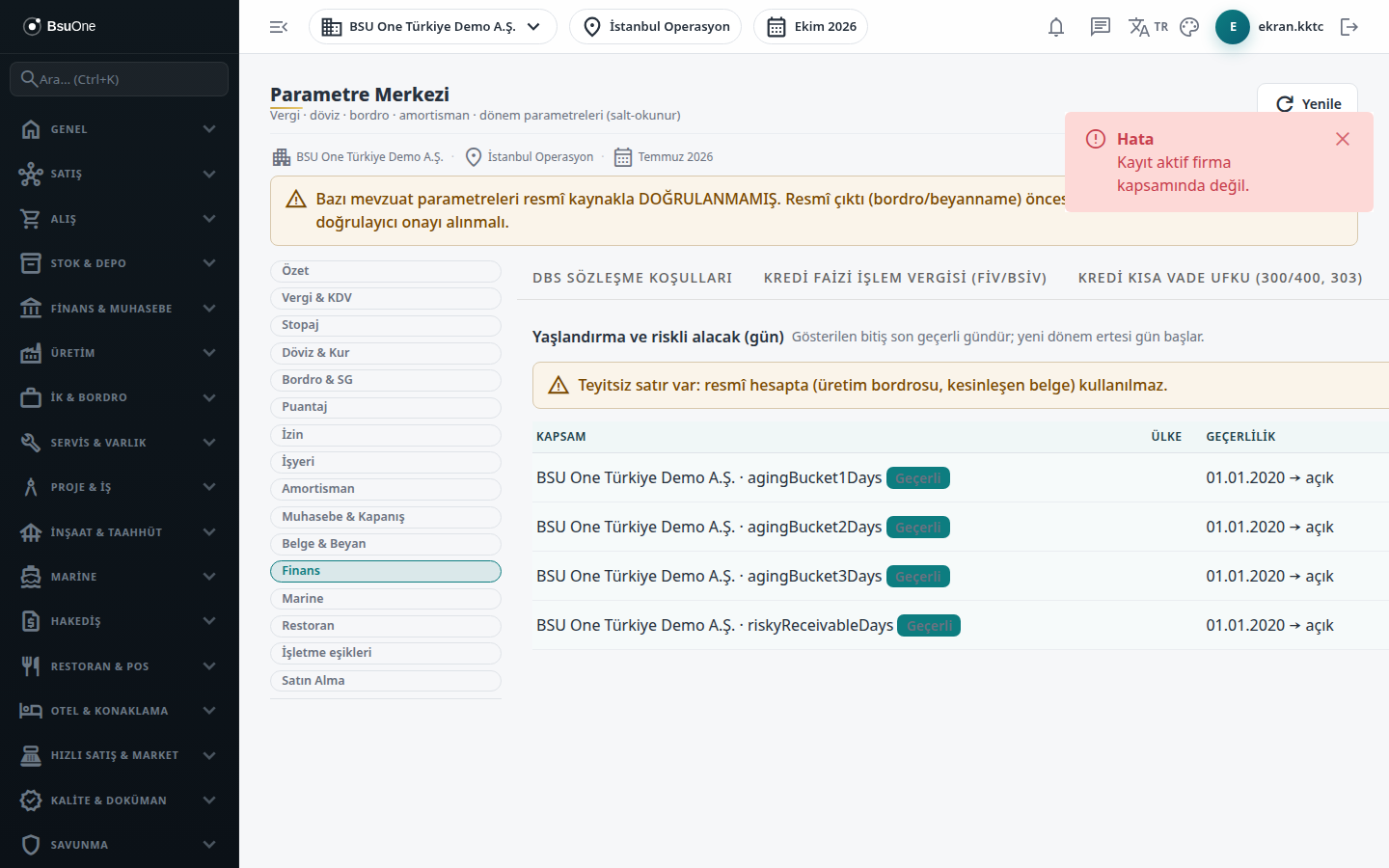The image size is (1389, 868).
Task: Open the Satın Alma category
Action: (x=386, y=681)
